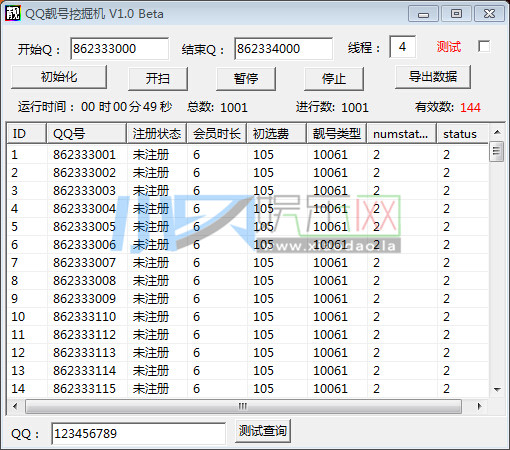Select the row with QQ 862333113

(x=248, y=353)
